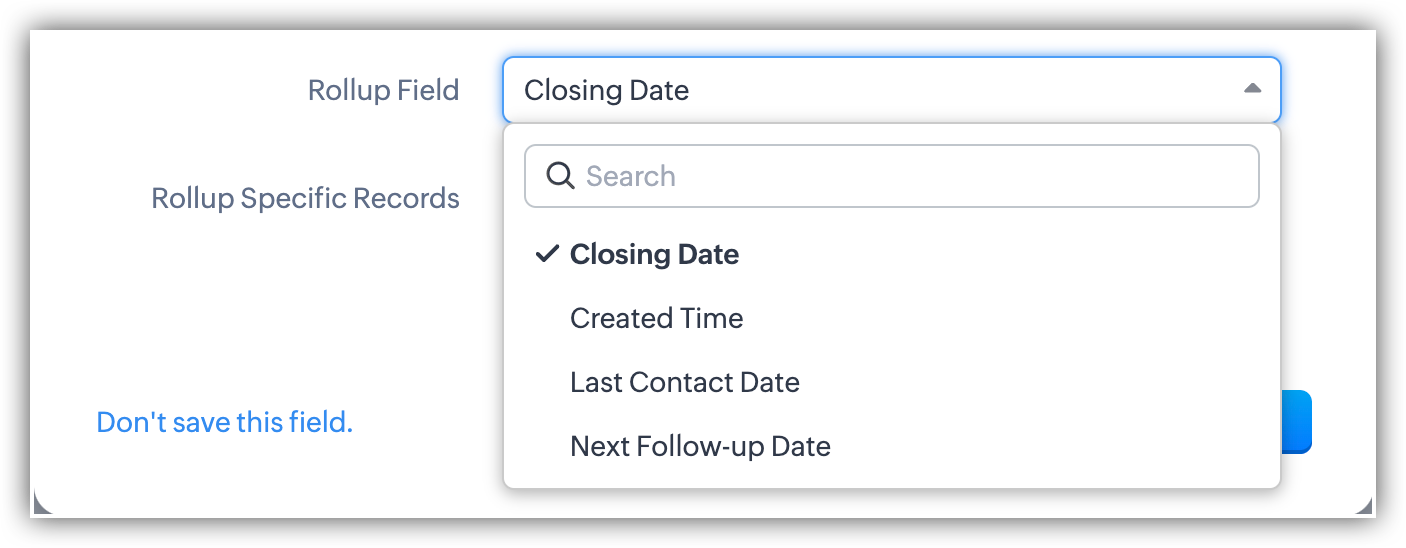Click the Search placeholder text
The image size is (1406, 548).
[x=630, y=176]
